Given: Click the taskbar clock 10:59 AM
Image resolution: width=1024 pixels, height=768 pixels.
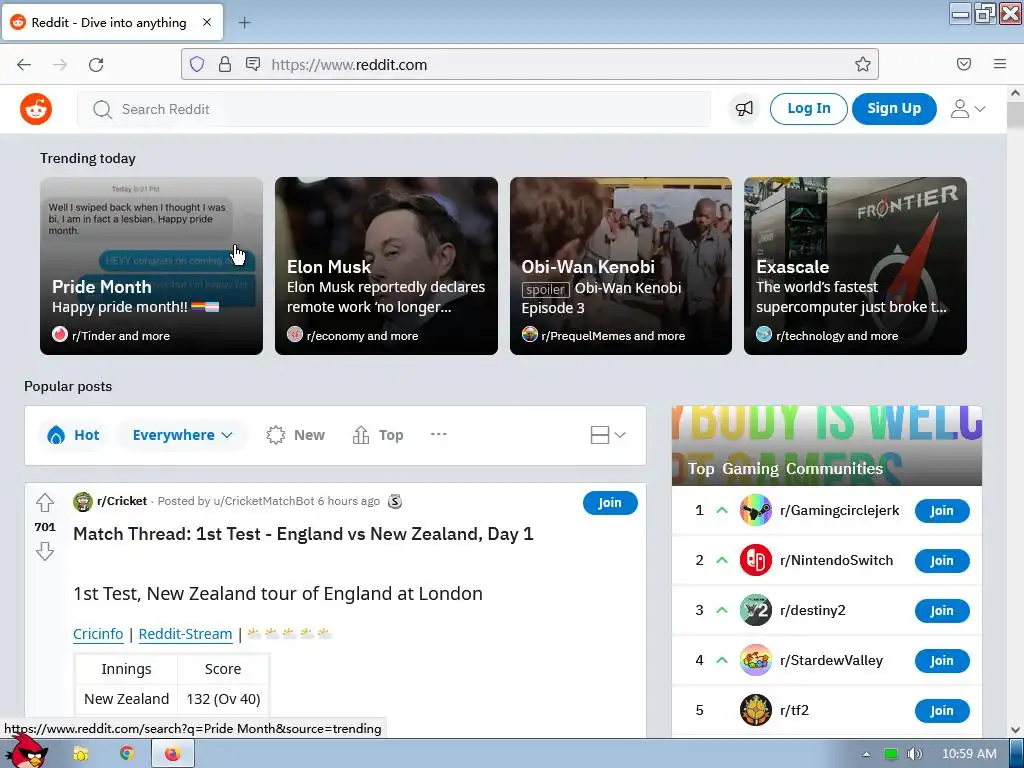Looking at the screenshot, I should (x=969, y=754).
